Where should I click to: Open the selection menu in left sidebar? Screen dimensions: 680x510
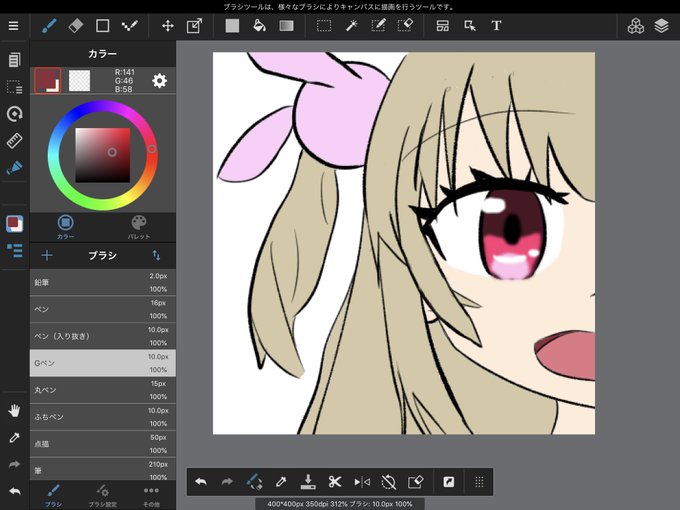coord(14,87)
